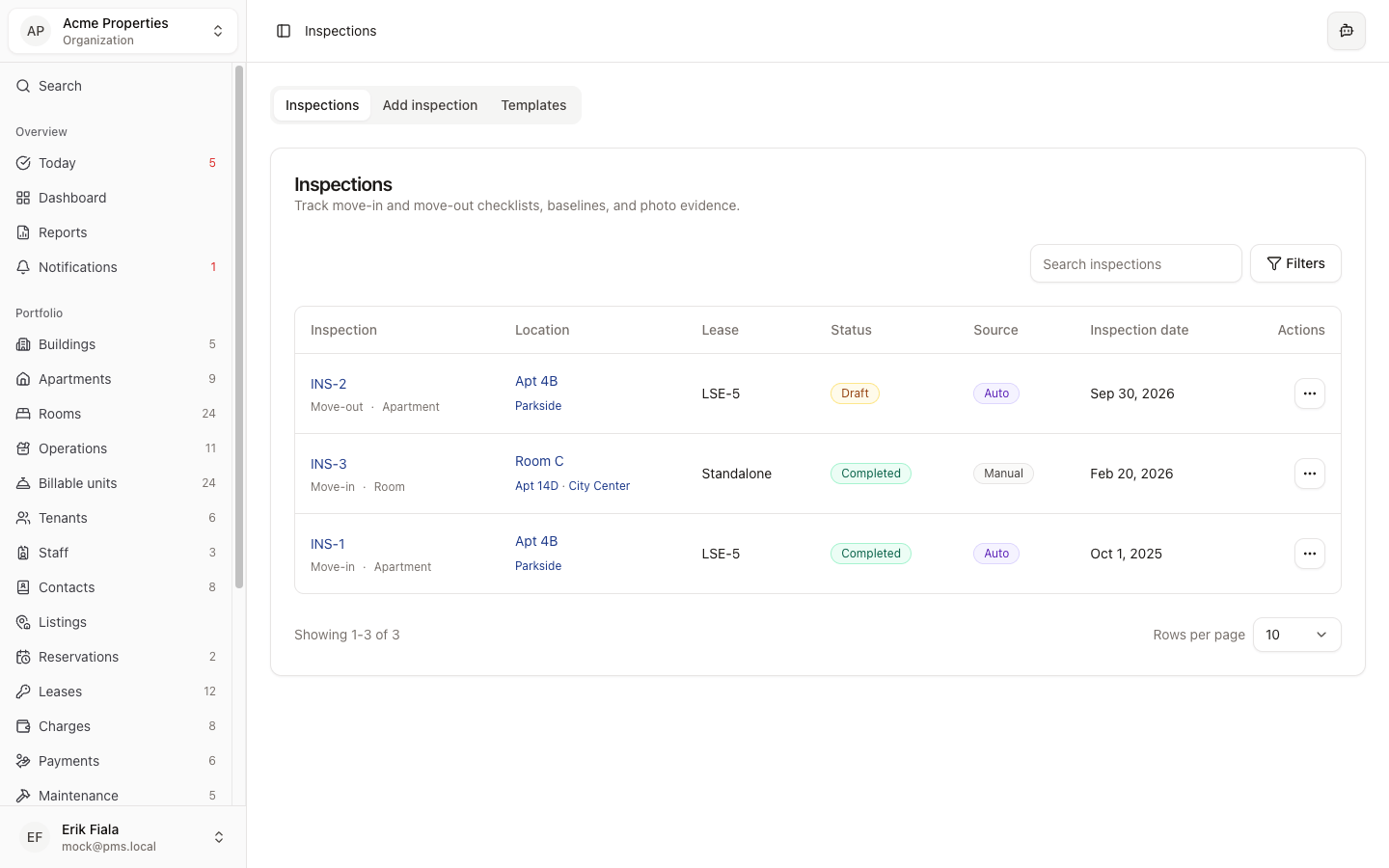Switch to the Add inspection tab

tap(429, 105)
